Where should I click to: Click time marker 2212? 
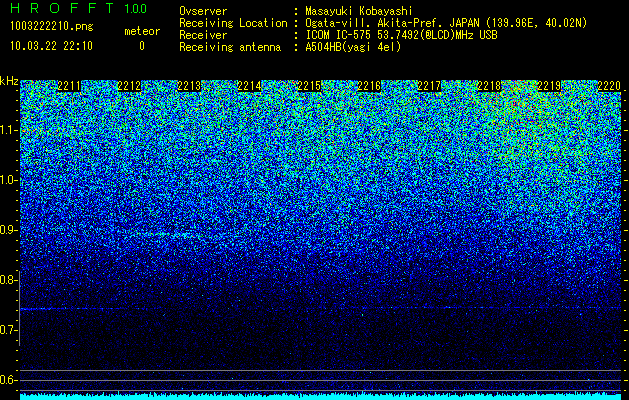pos(129,86)
